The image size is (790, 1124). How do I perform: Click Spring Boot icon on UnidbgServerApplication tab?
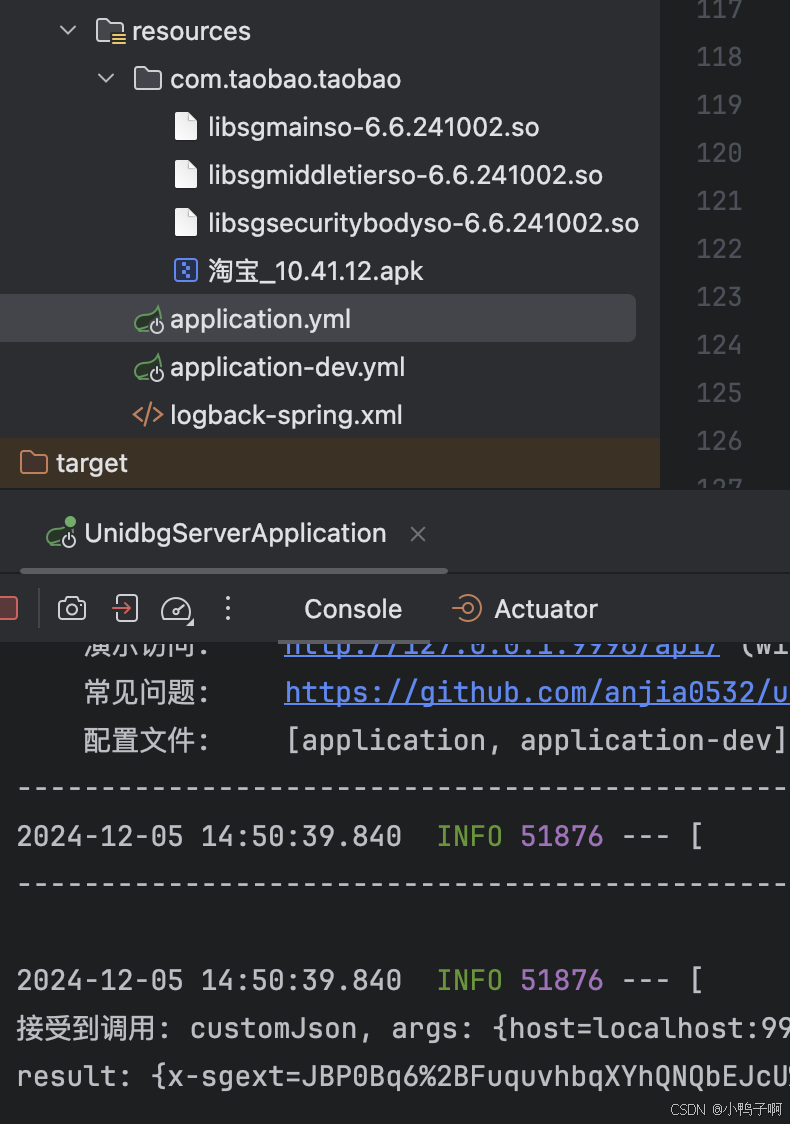(x=60, y=533)
